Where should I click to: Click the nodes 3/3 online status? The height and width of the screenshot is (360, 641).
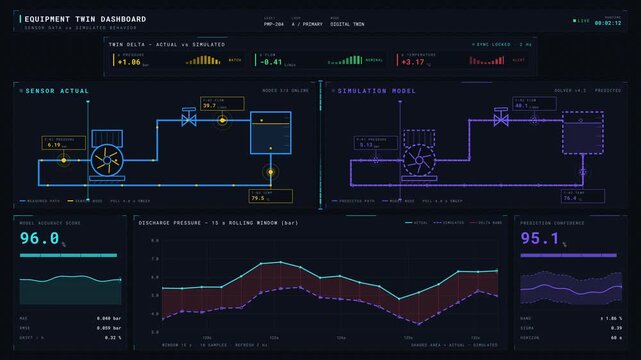(x=285, y=91)
